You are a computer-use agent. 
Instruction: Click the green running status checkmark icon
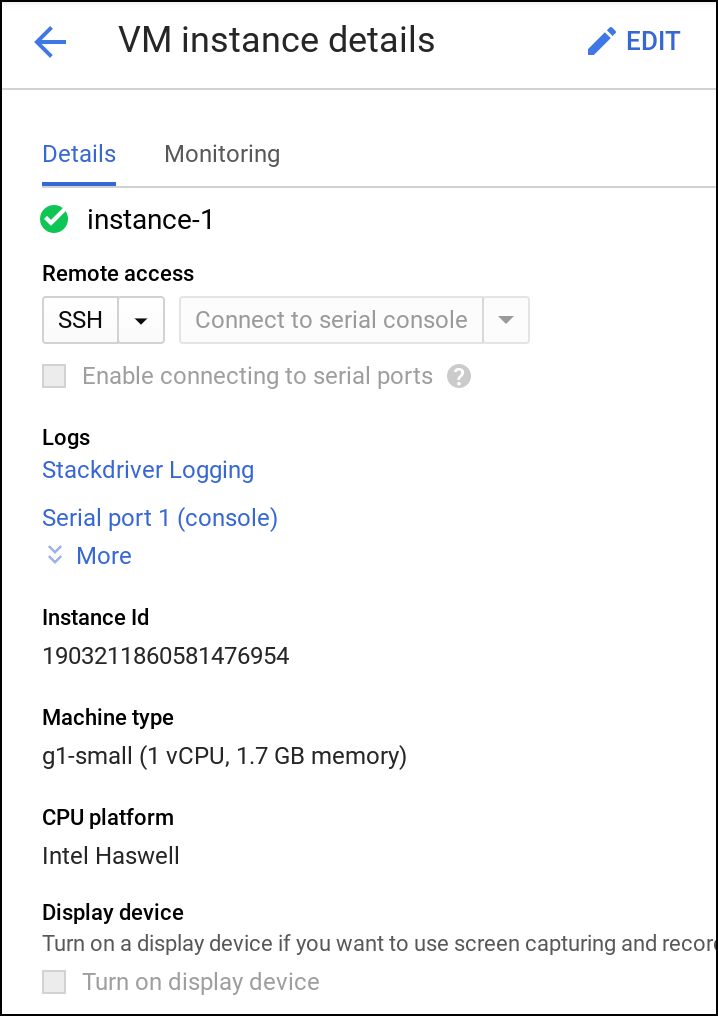(x=54, y=219)
